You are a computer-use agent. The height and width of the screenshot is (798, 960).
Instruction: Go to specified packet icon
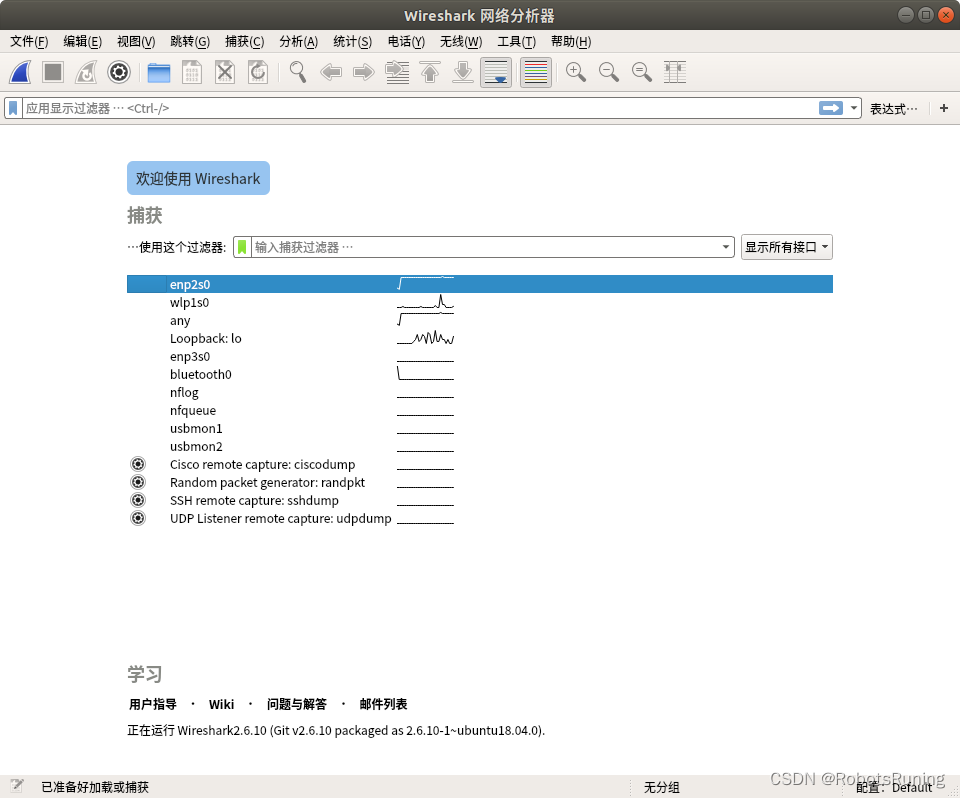[397, 72]
